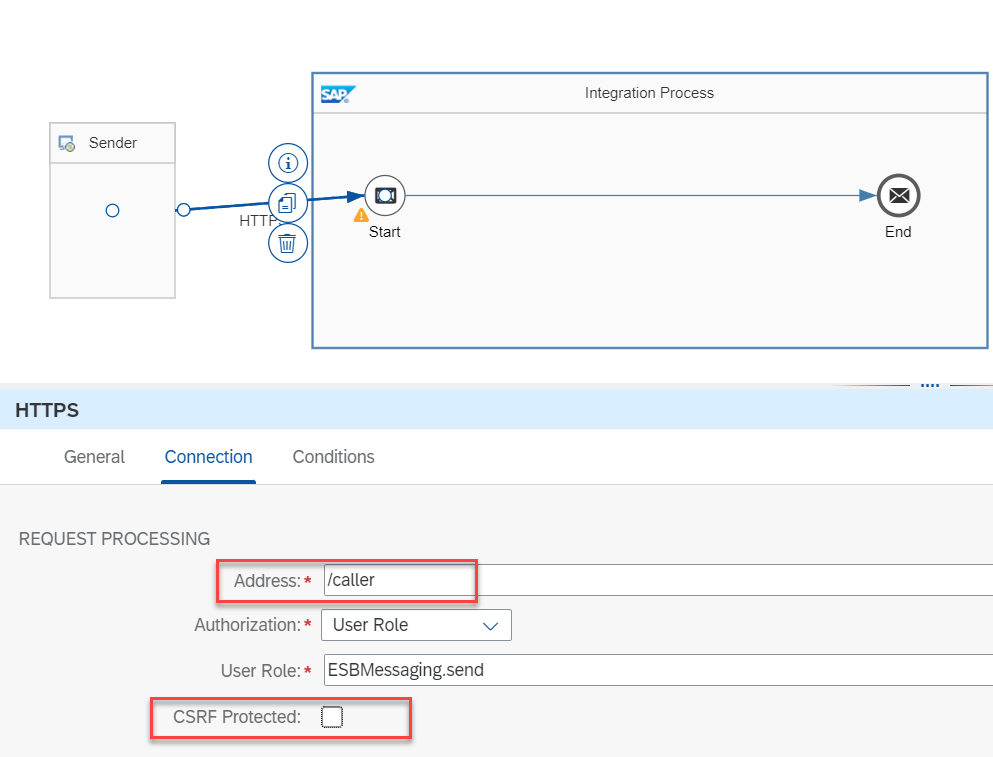Select the Start message event

384,196
